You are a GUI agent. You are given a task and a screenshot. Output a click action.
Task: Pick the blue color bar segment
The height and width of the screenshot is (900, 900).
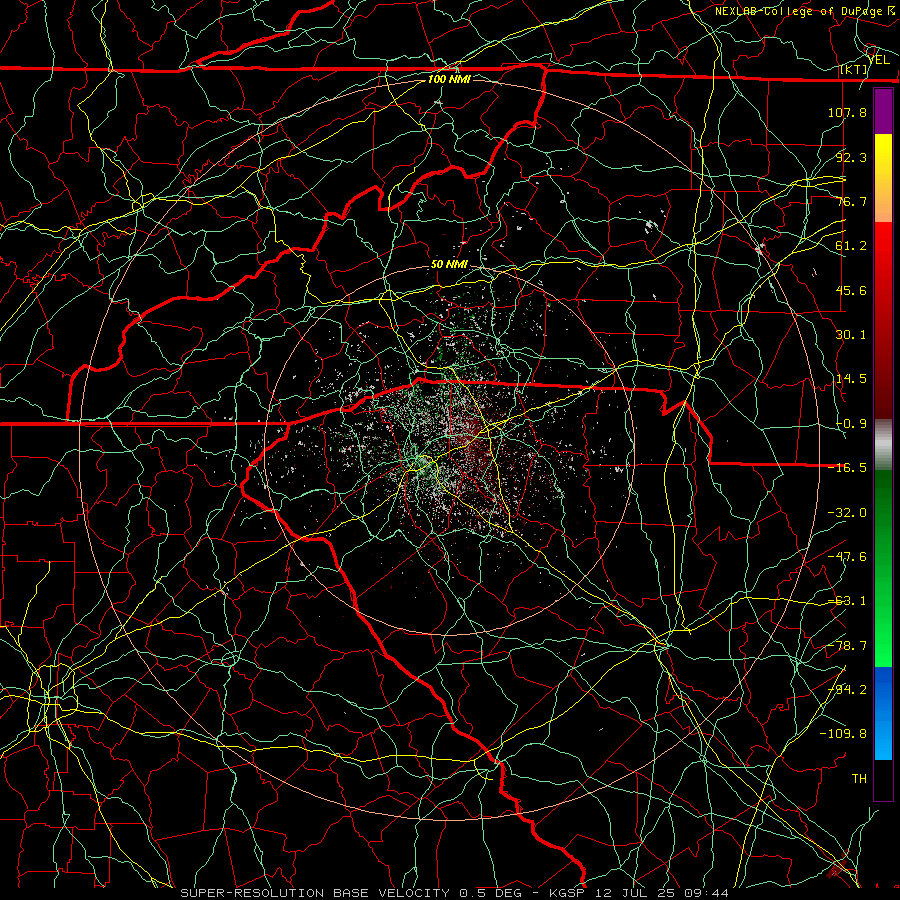(883, 713)
